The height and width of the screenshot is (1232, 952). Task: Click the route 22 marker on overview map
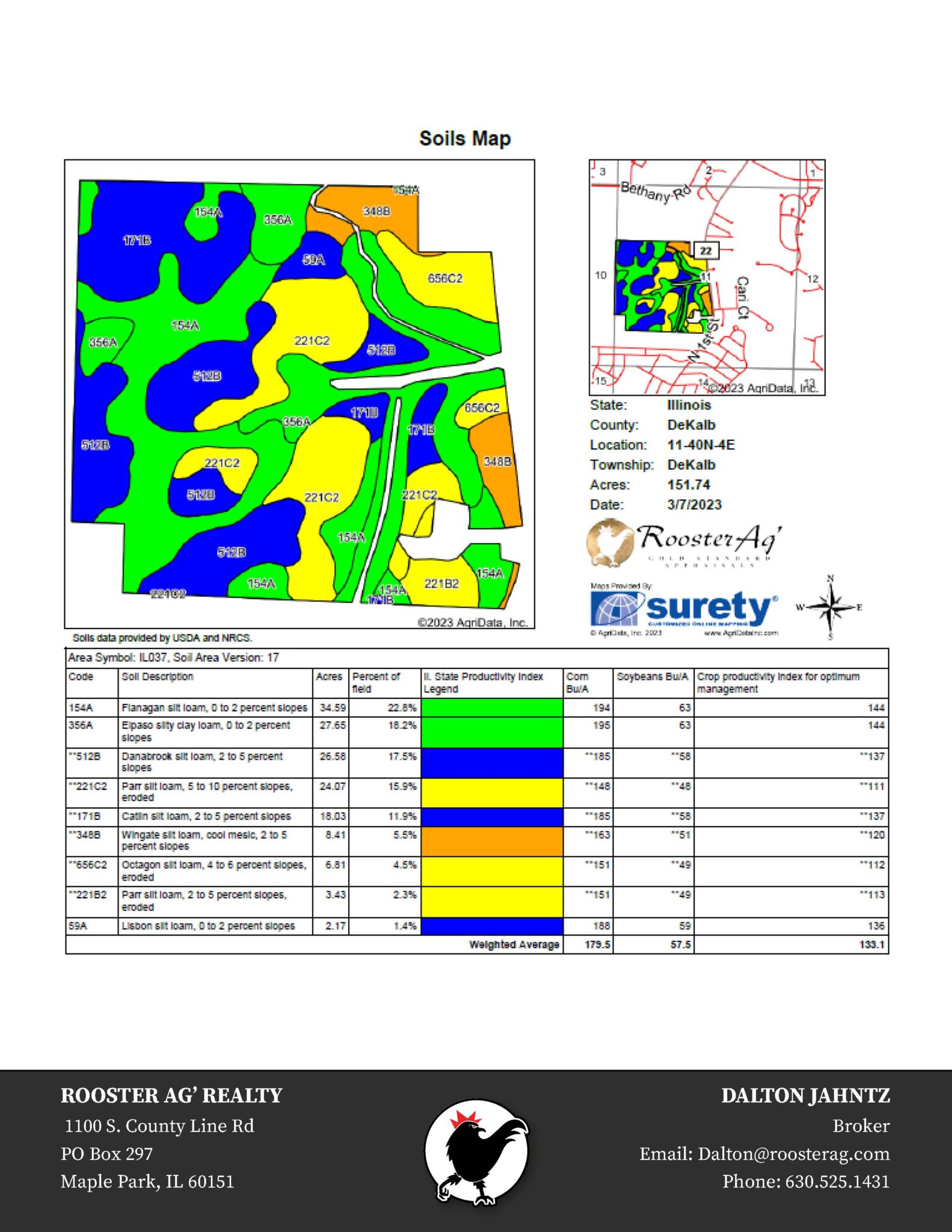pyautogui.click(x=706, y=250)
